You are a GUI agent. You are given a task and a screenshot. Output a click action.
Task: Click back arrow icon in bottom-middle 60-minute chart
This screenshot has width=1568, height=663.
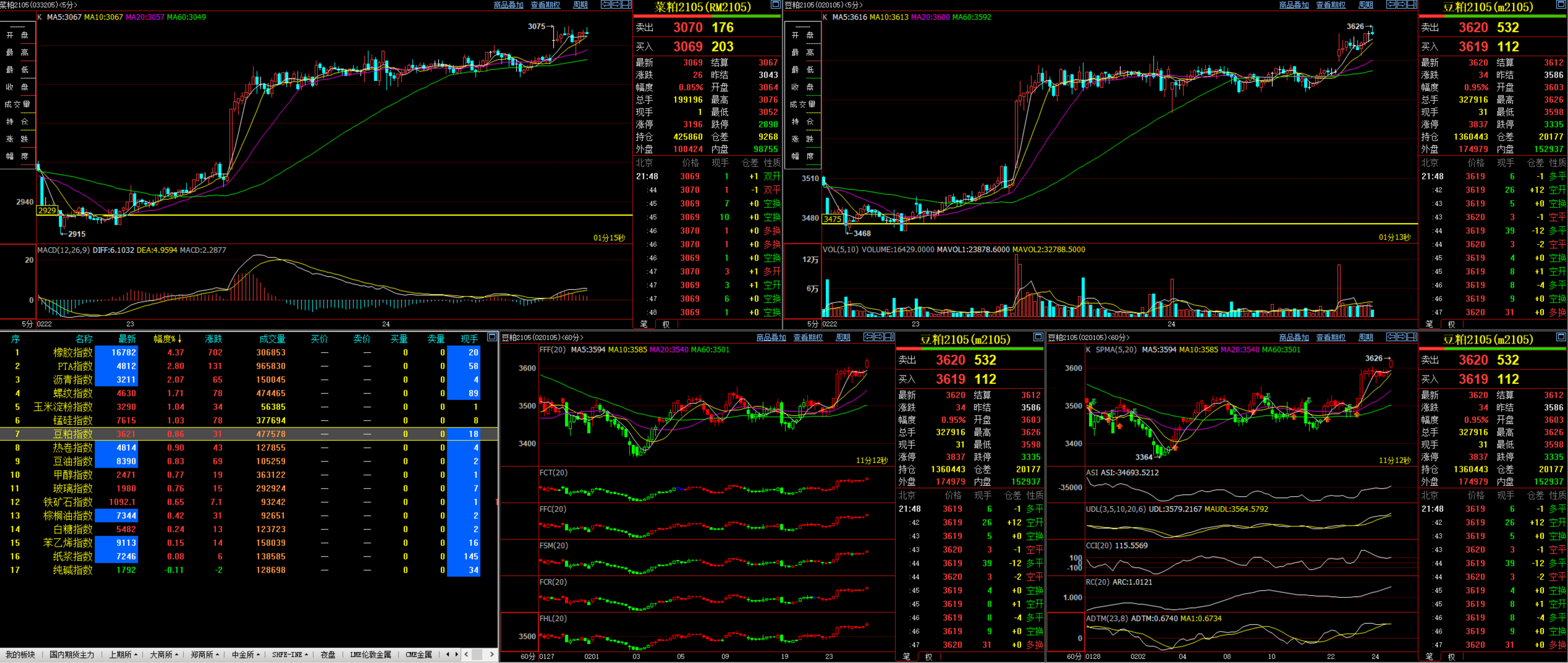868,337
